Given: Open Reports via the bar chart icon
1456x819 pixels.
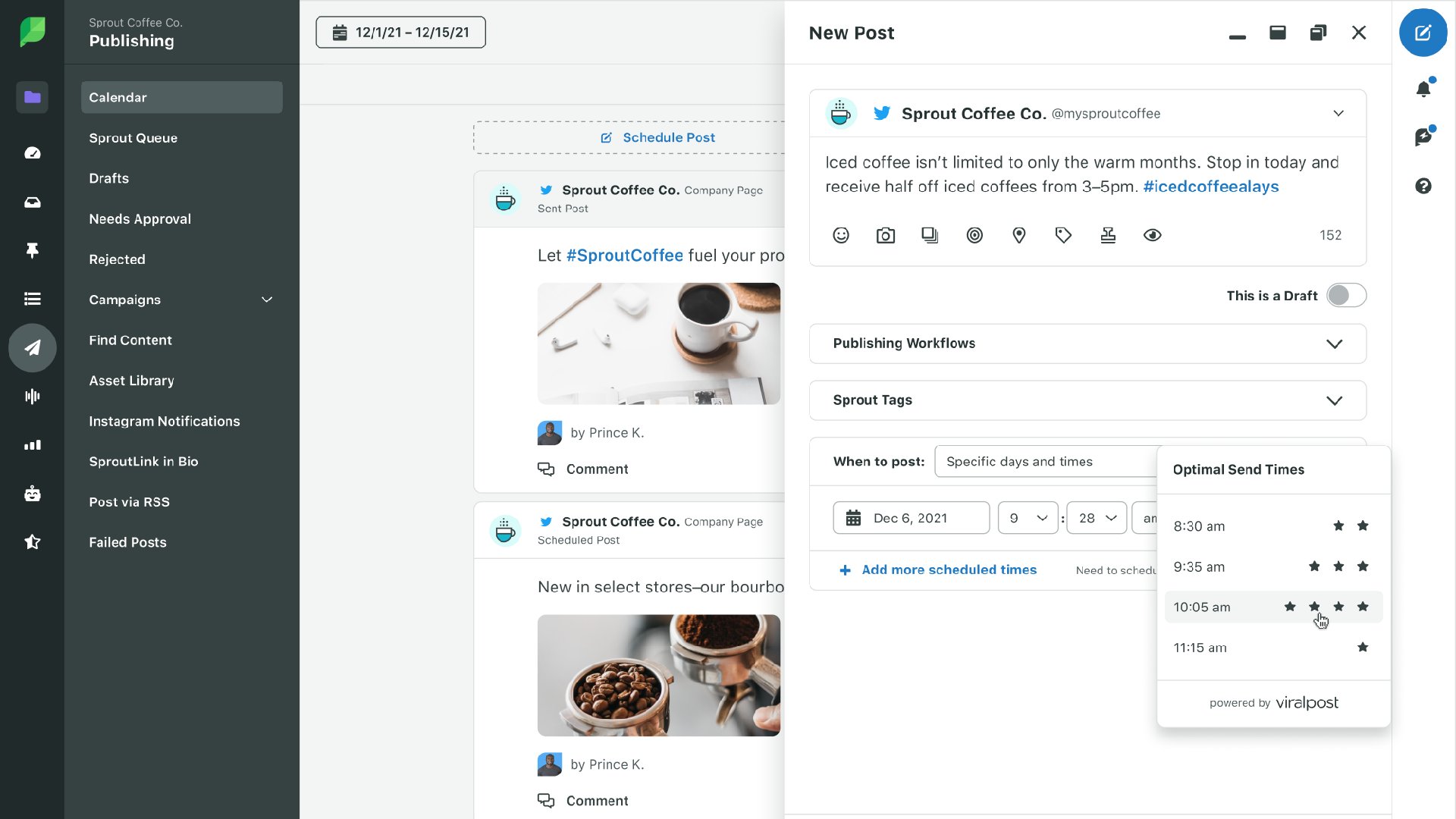Looking at the screenshot, I should point(32,444).
